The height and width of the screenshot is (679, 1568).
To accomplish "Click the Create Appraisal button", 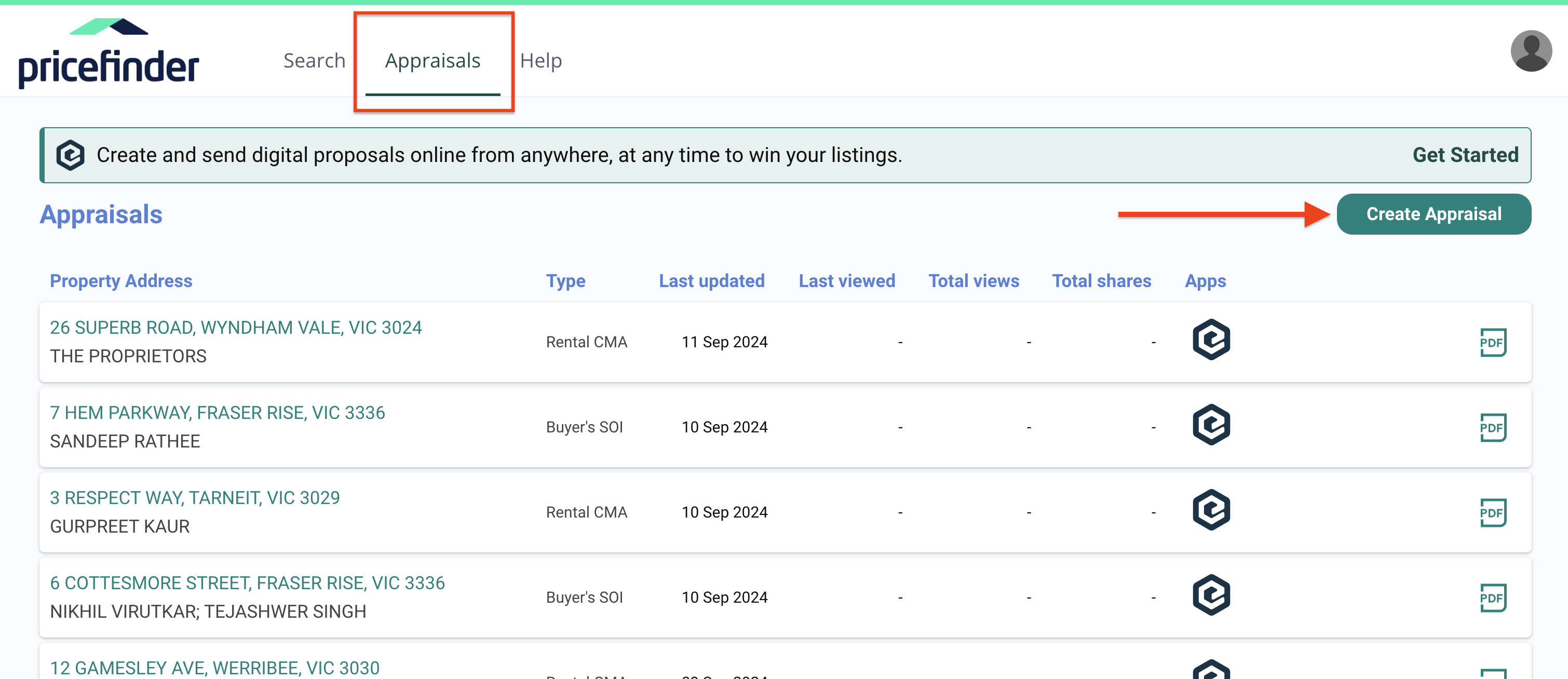I will coord(1434,214).
